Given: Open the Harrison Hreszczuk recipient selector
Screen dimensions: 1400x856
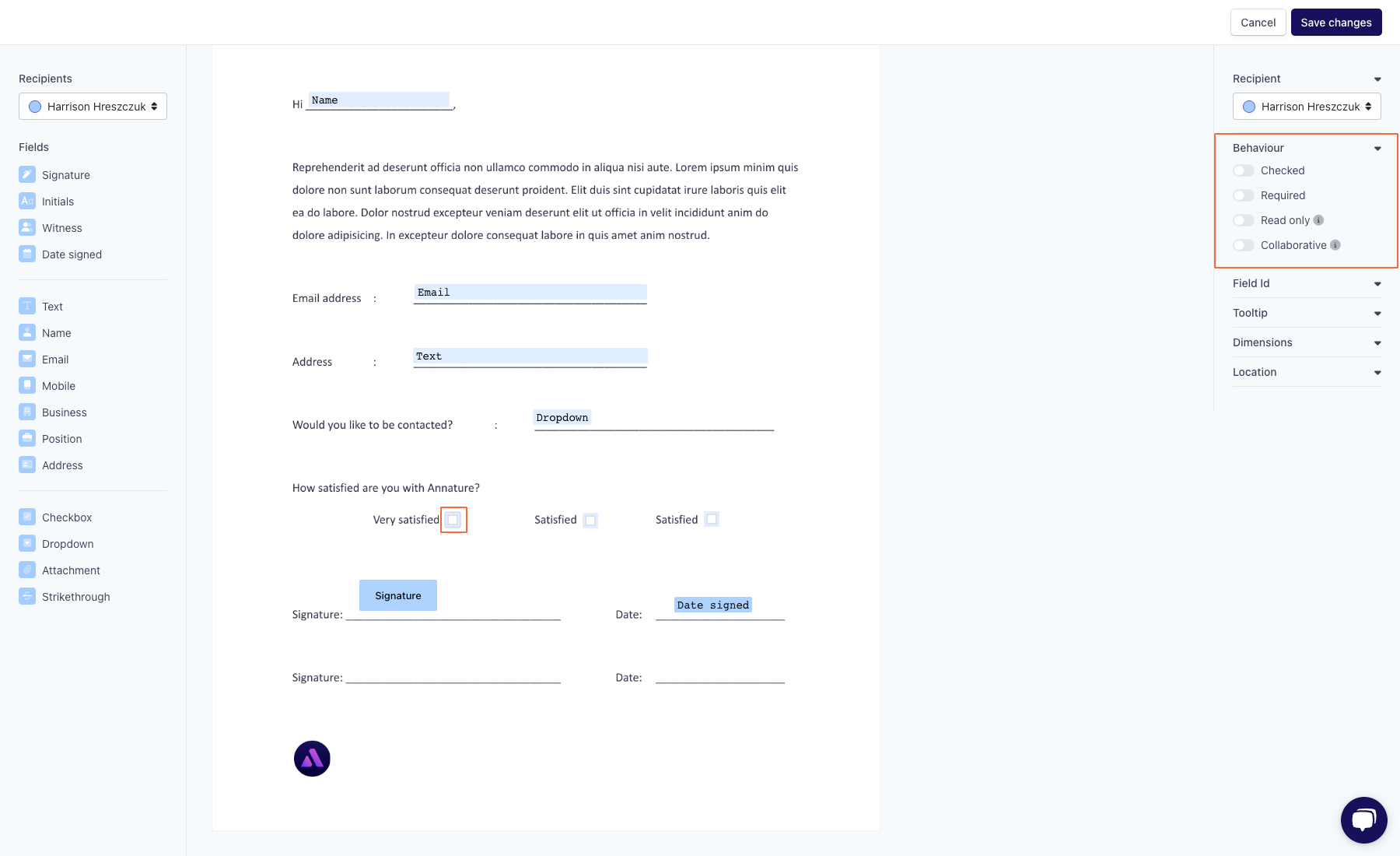Looking at the screenshot, I should click(x=92, y=106).
